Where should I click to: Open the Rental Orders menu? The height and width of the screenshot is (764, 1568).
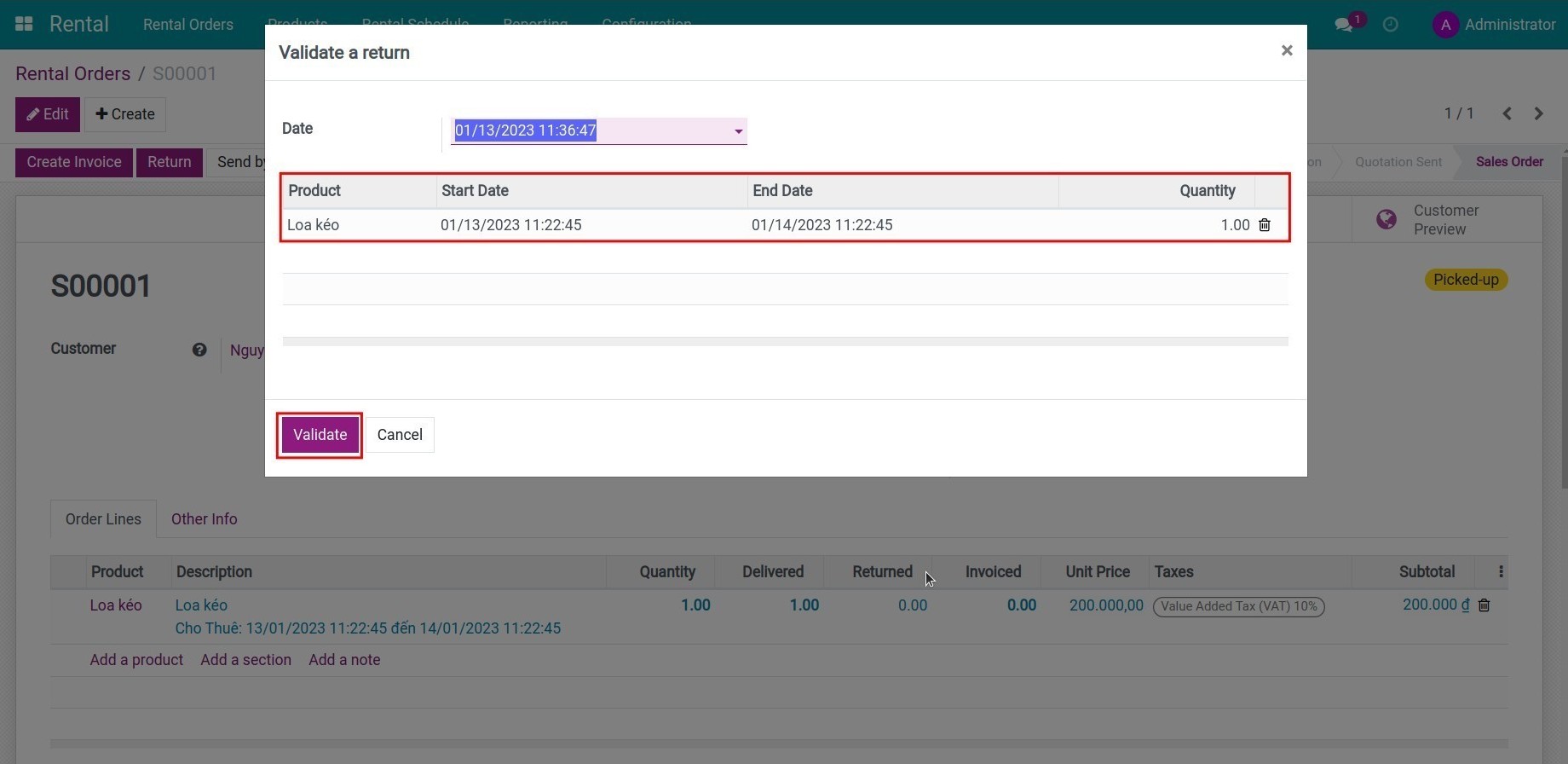pyautogui.click(x=187, y=25)
